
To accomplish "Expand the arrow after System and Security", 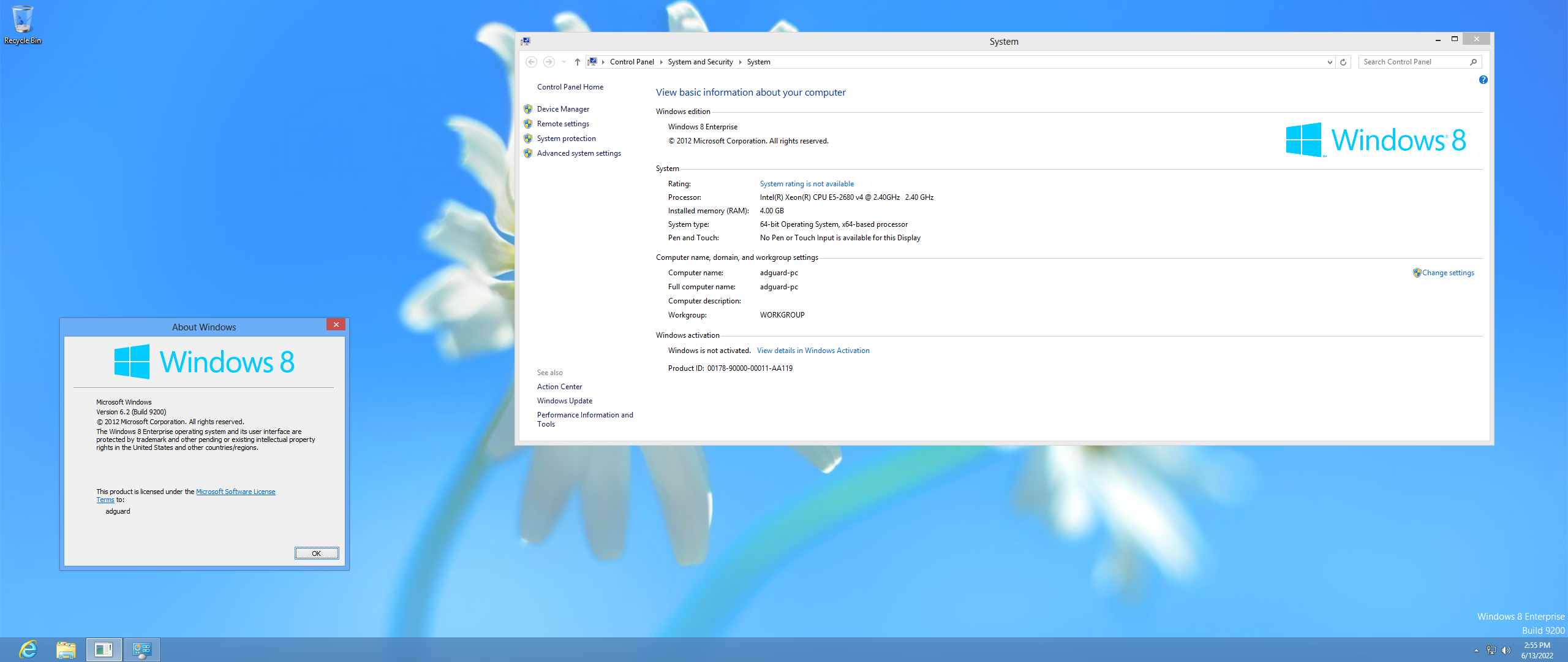I will coord(740,62).
